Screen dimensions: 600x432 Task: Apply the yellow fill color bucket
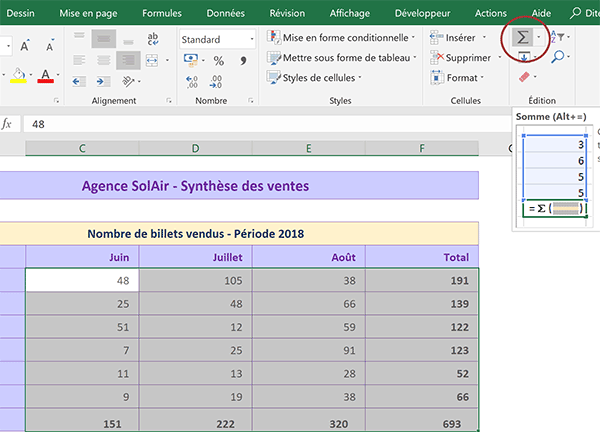[18, 75]
